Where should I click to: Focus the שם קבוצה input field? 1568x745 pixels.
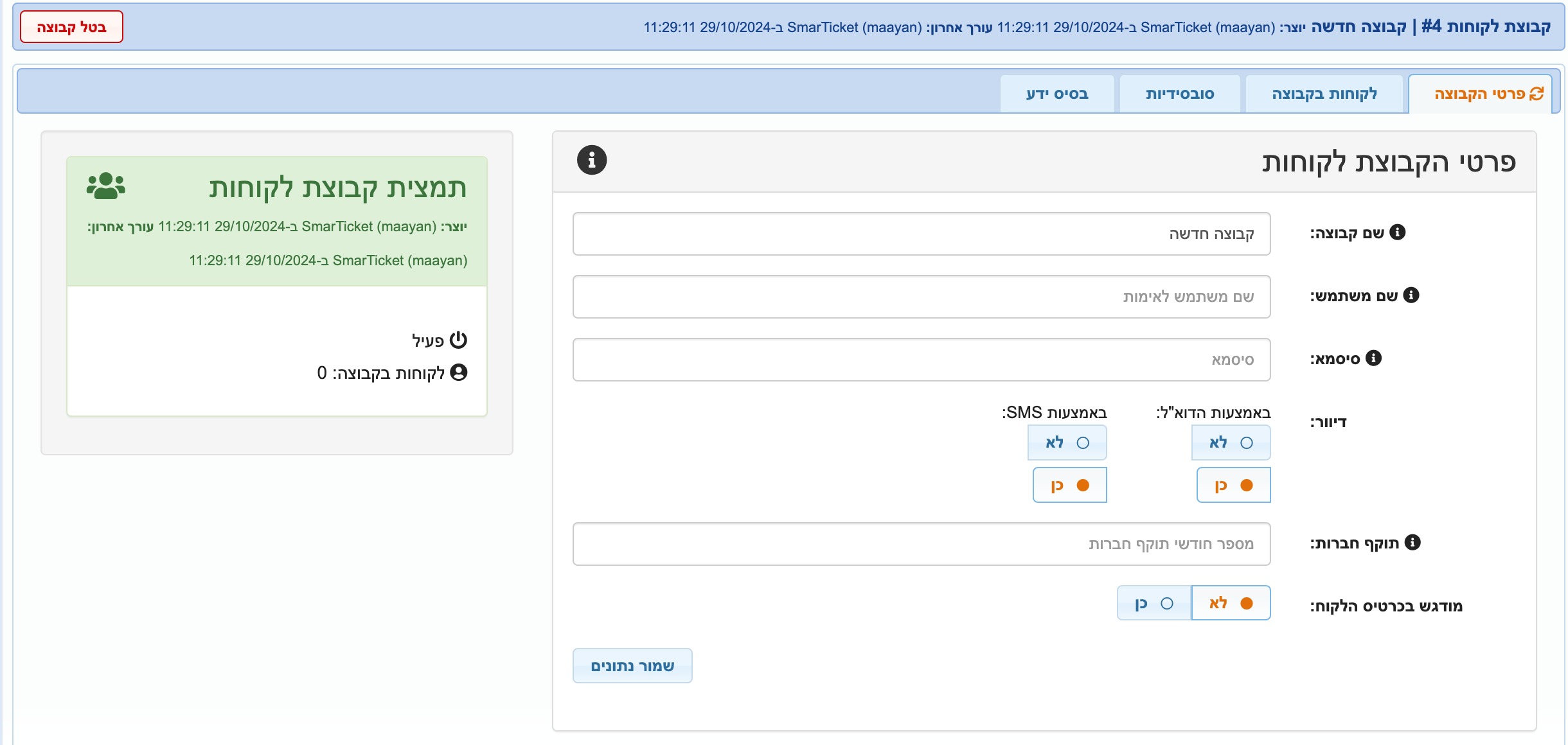pyautogui.click(x=922, y=234)
